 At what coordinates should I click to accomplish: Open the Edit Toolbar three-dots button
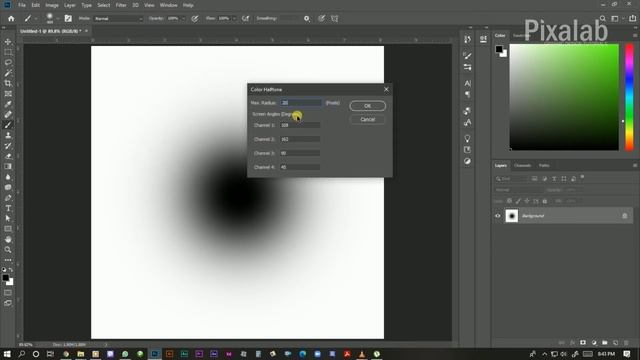coord(8,260)
